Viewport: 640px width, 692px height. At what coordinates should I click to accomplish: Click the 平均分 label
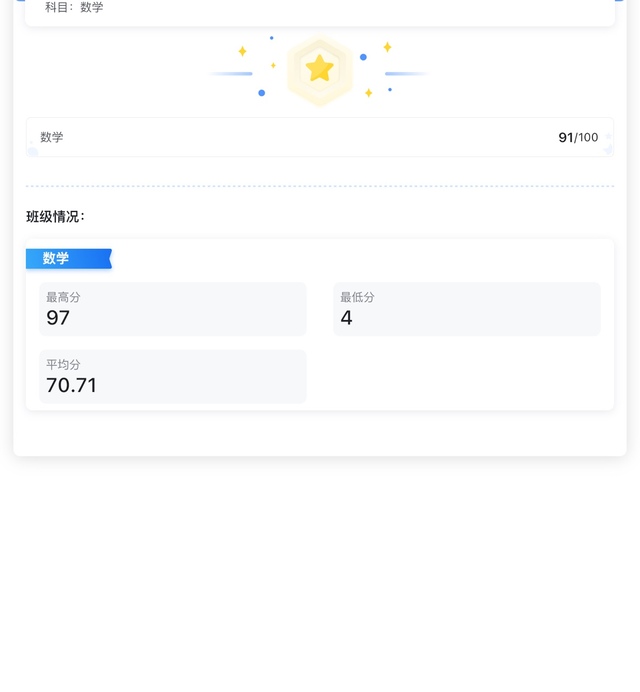(63, 364)
